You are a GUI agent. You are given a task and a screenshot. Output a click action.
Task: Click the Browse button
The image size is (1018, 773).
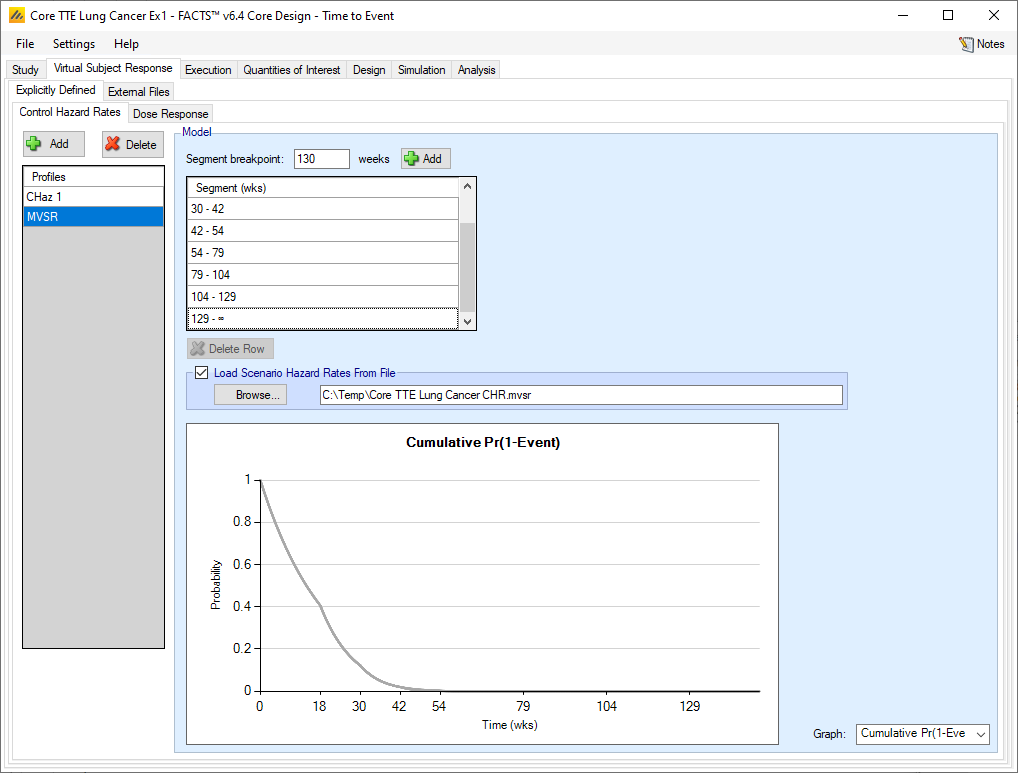250,395
